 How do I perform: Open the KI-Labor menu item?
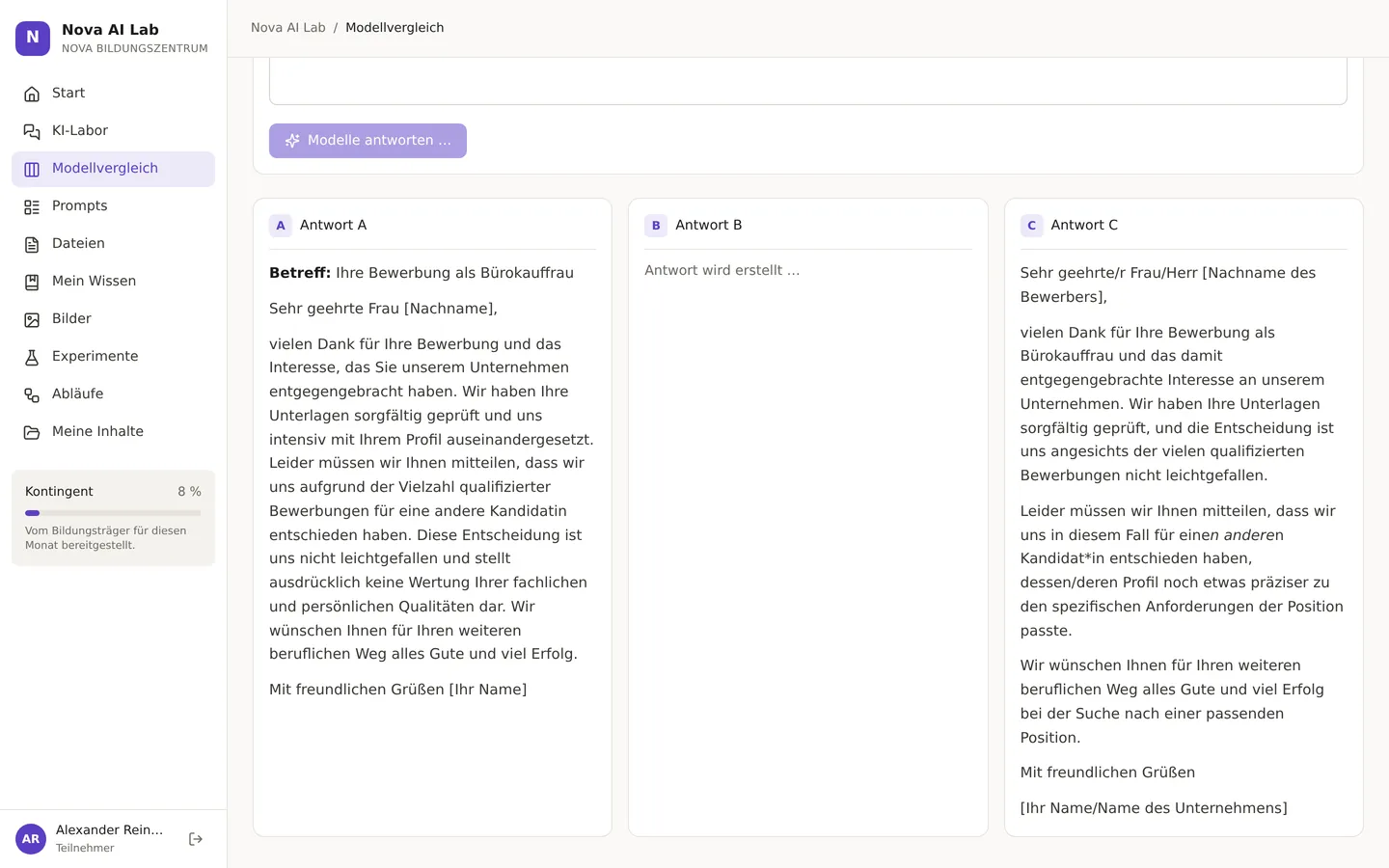113,131
